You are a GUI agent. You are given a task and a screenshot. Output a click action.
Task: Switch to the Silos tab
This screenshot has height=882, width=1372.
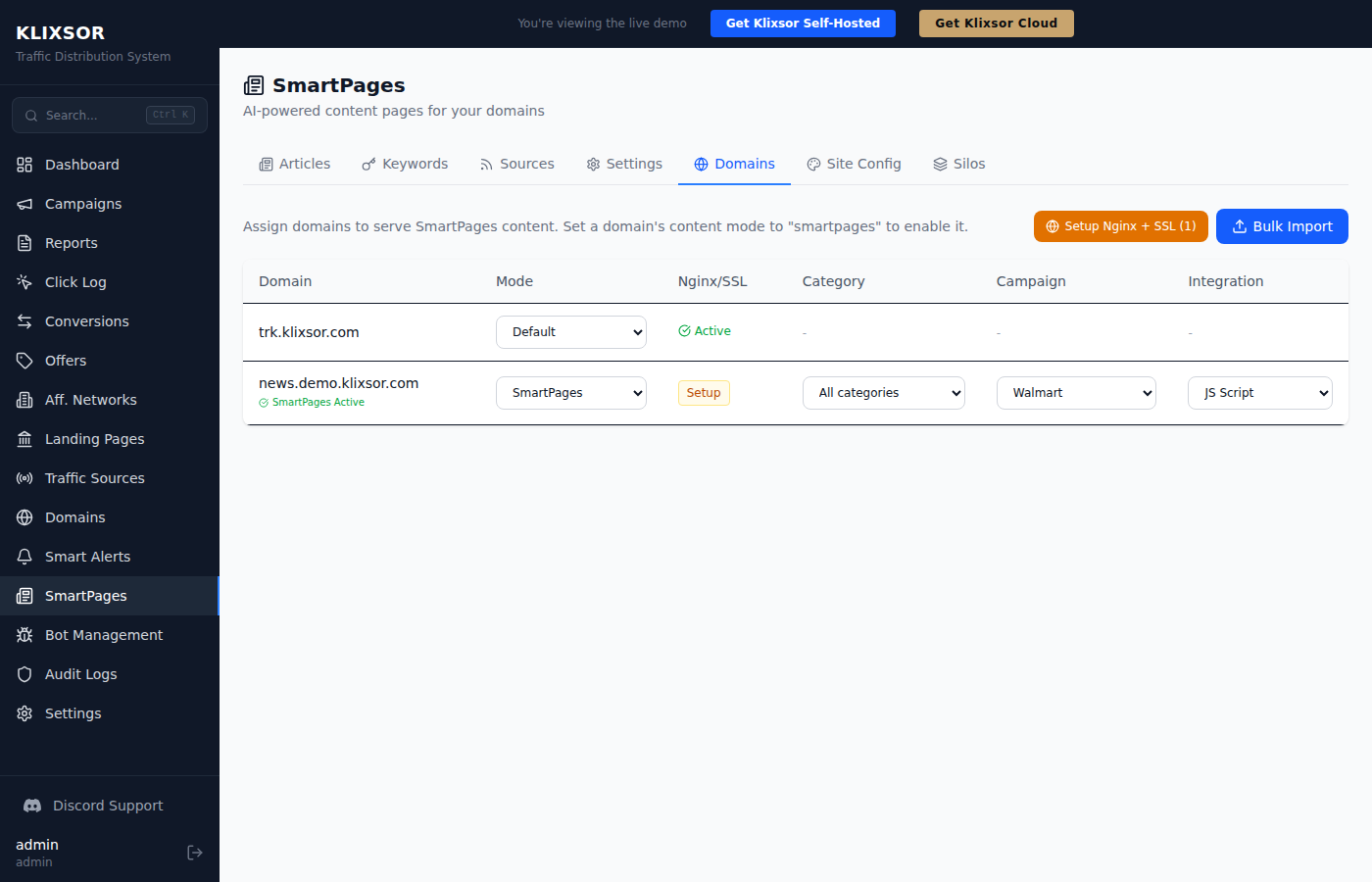959,164
